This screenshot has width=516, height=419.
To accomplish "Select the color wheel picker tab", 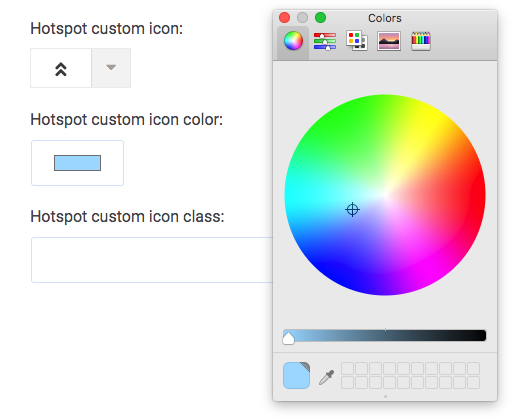I will pyautogui.click(x=293, y=41).
